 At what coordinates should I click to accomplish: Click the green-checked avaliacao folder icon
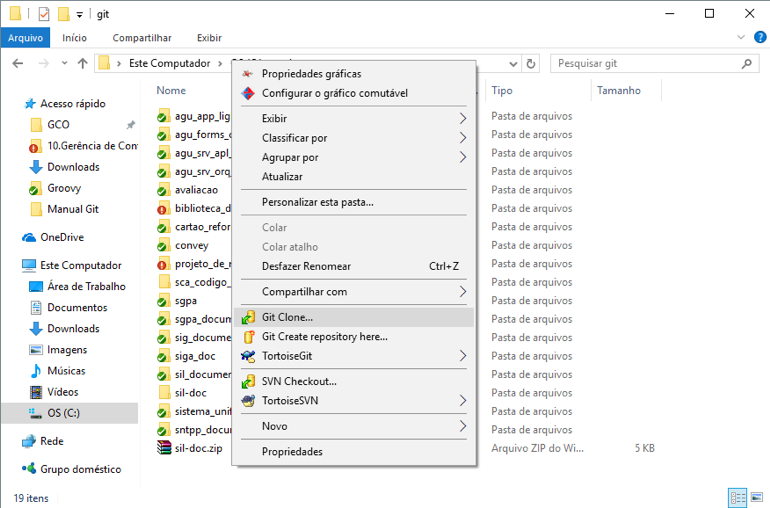coord(164,190)
